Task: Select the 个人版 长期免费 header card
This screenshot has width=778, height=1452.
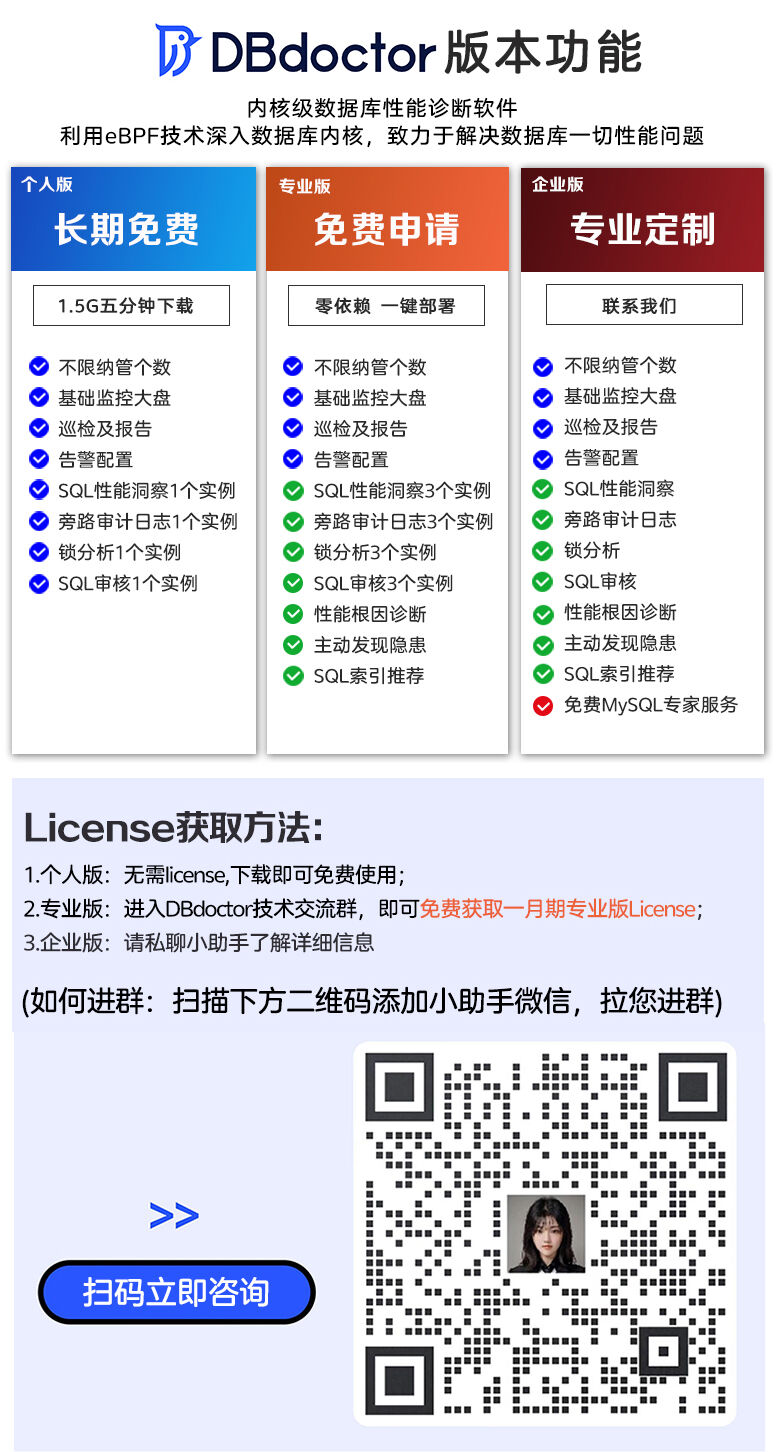Action: 133,219
